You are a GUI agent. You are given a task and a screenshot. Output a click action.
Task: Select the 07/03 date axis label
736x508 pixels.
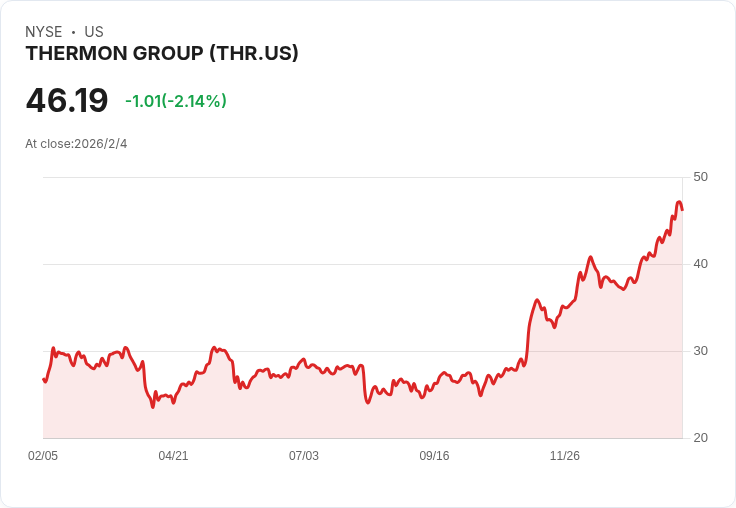tap(304, 456)
